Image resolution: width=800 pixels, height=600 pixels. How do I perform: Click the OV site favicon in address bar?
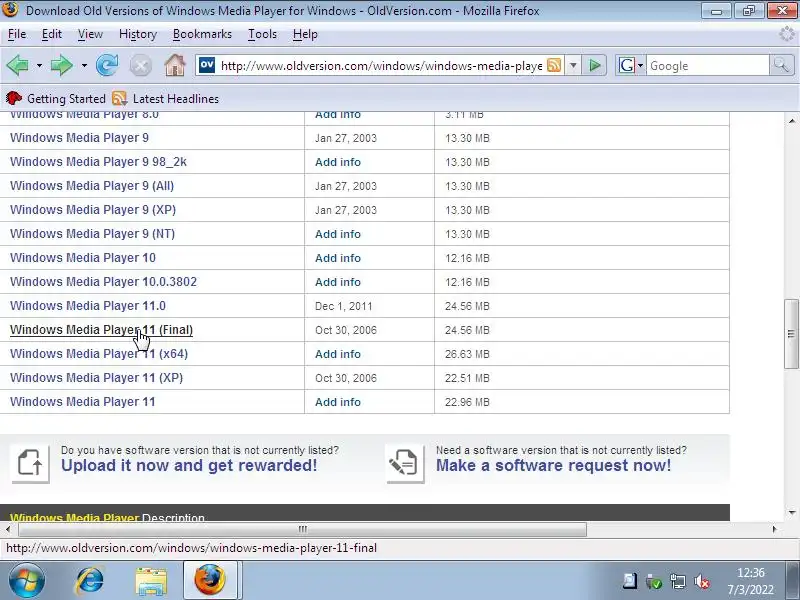[x=207, y=65]
